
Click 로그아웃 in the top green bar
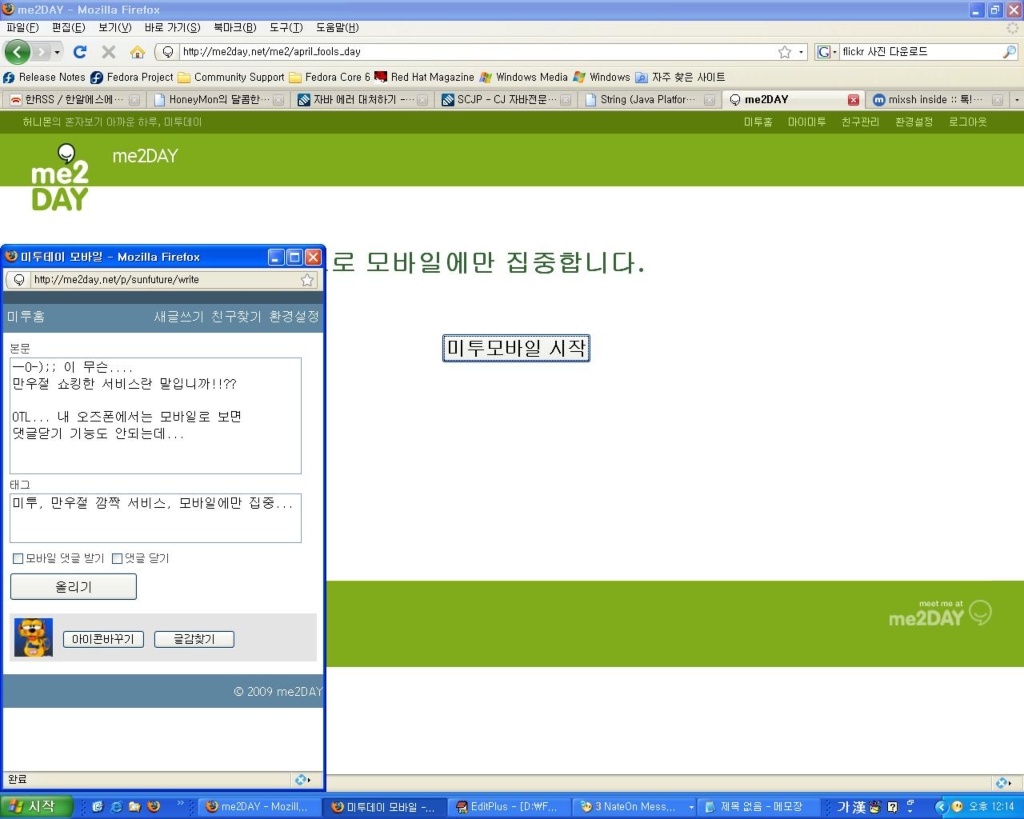(x=968, y=122)
